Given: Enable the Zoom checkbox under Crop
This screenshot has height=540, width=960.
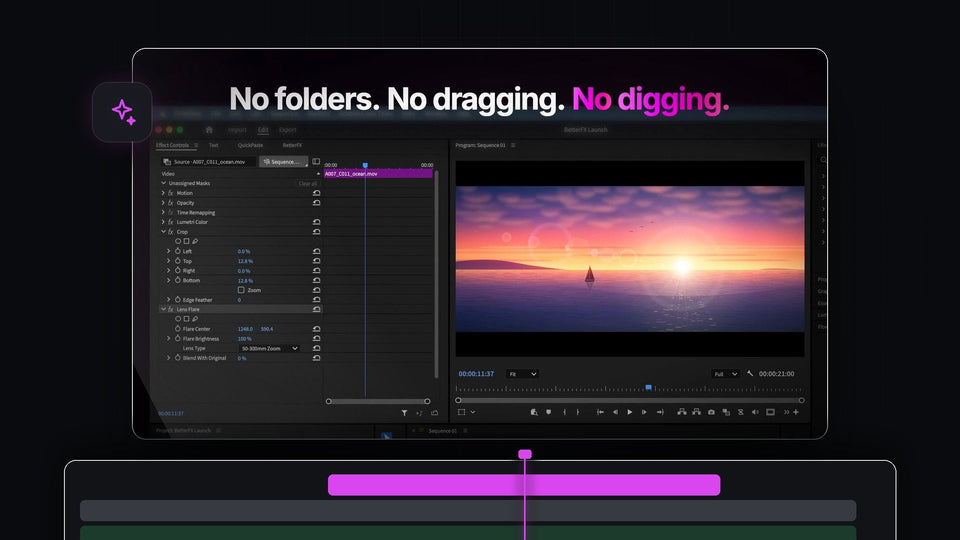Looking at the screenshot, I should 241,290.
